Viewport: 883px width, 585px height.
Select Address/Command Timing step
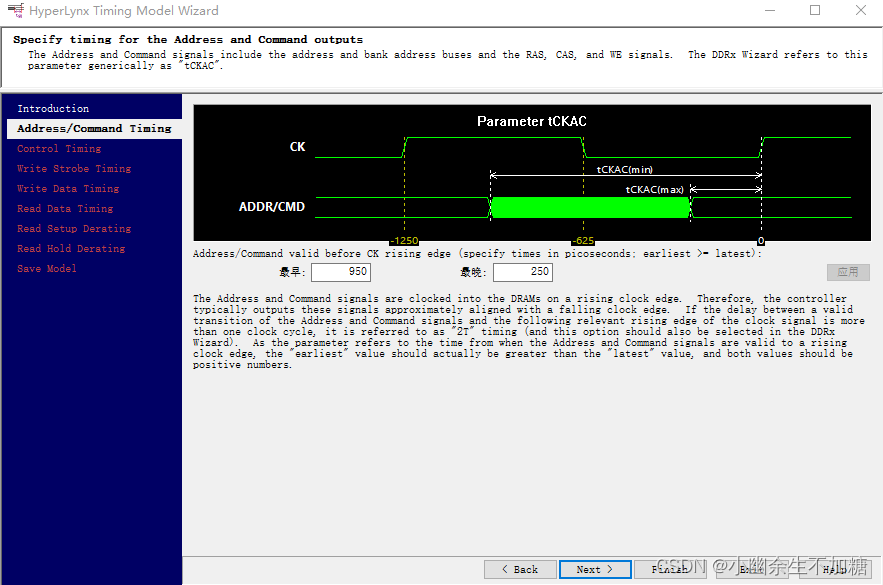click(x=94, y=128)
